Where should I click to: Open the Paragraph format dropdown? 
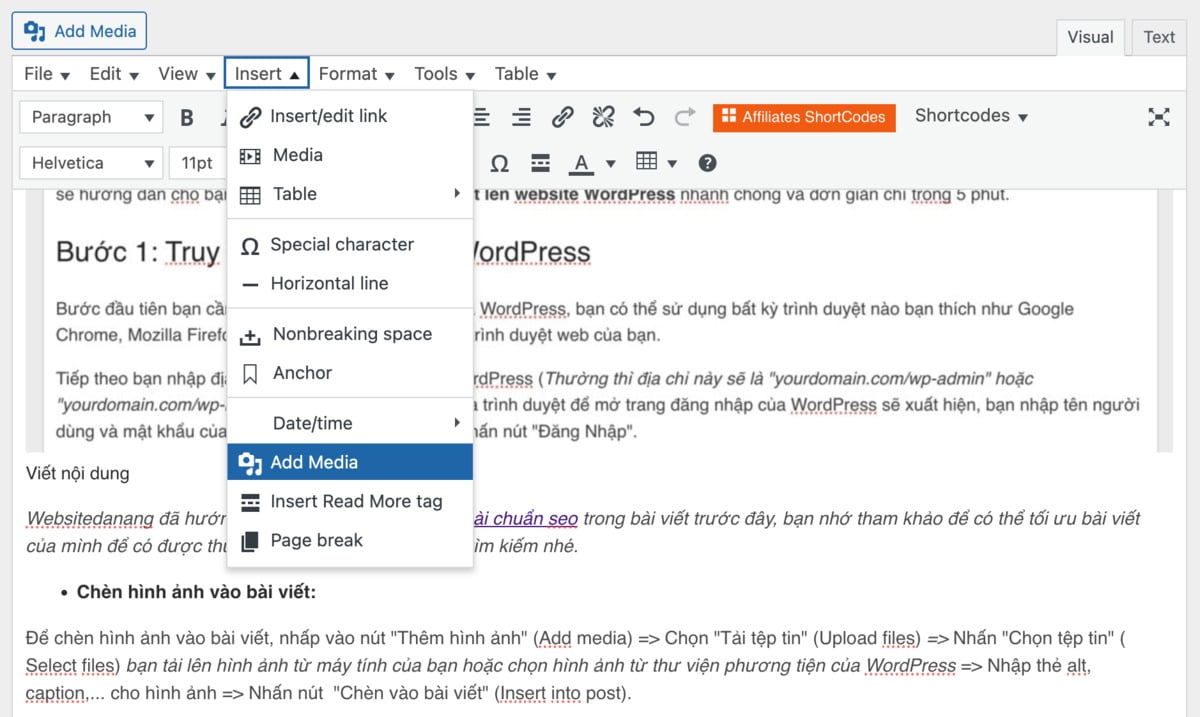[x=90, y=117]
